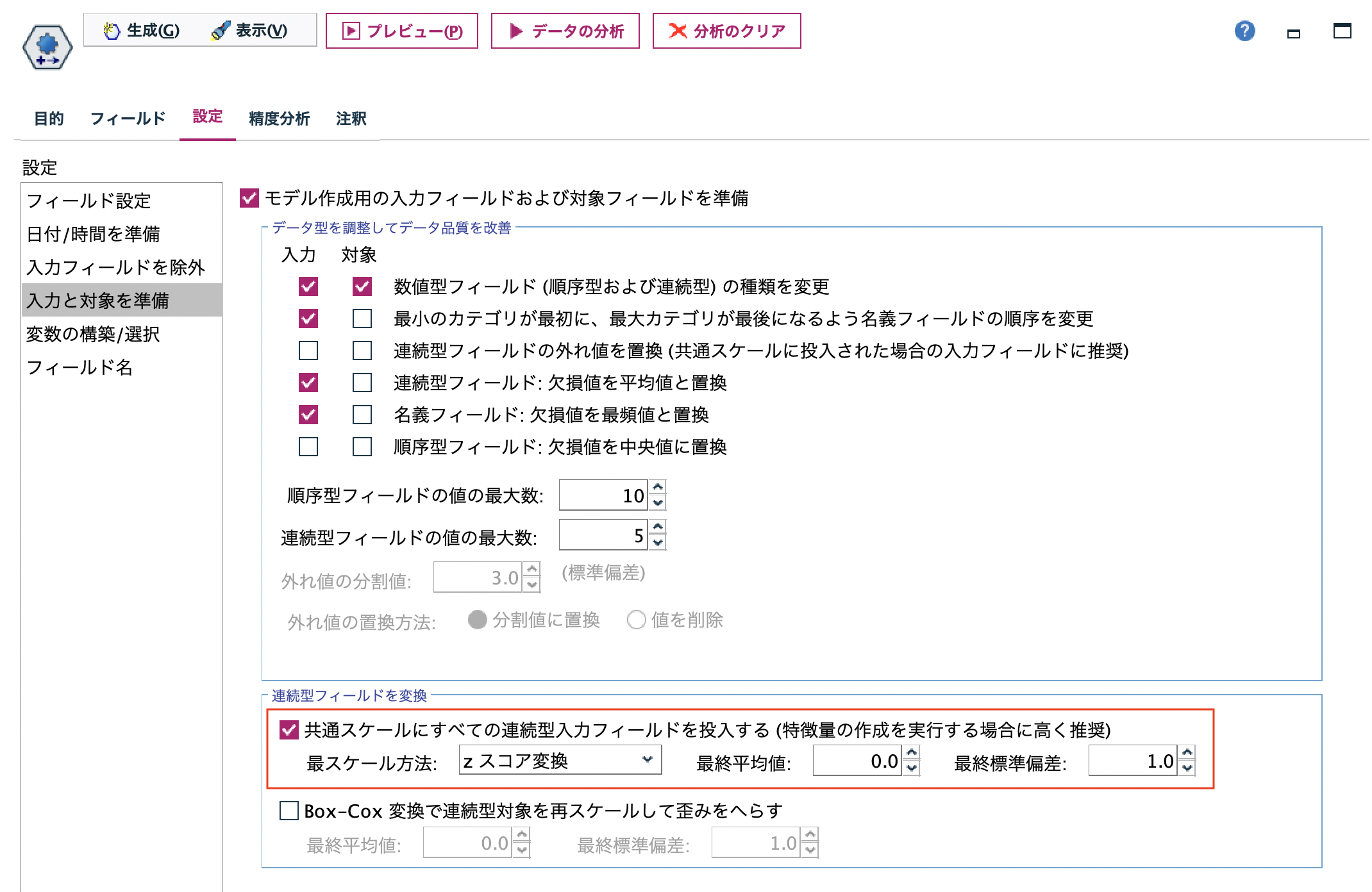Switch to the 目的 tab
The image size is (1372, 892).
(49, 118)
